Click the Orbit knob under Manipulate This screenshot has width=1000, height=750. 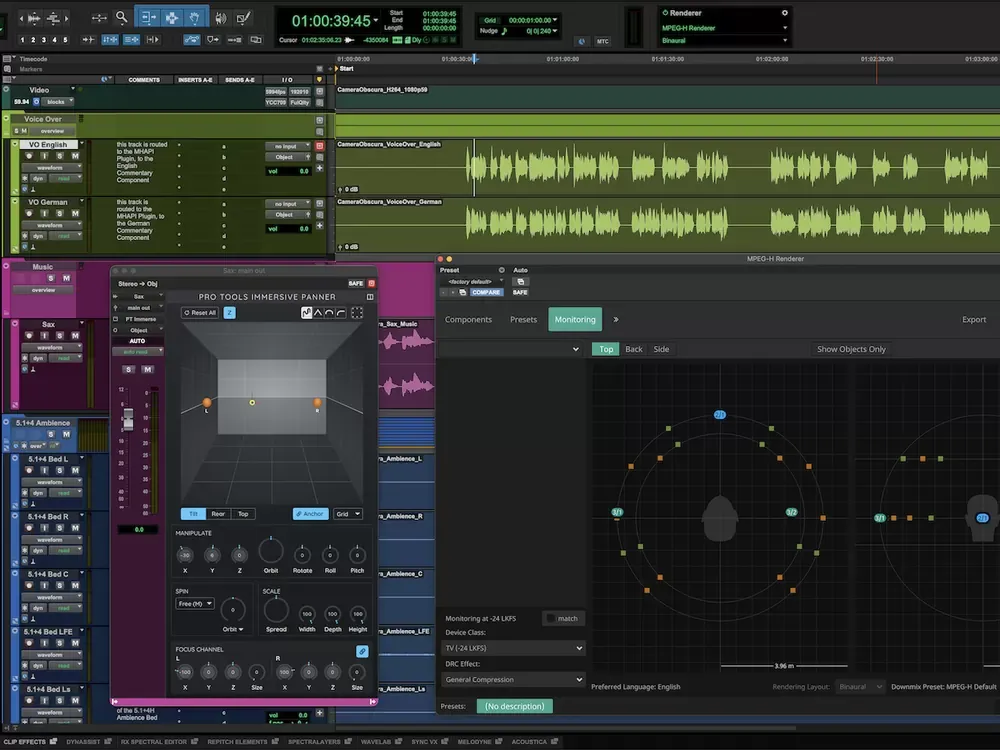(x=270, y=551)
